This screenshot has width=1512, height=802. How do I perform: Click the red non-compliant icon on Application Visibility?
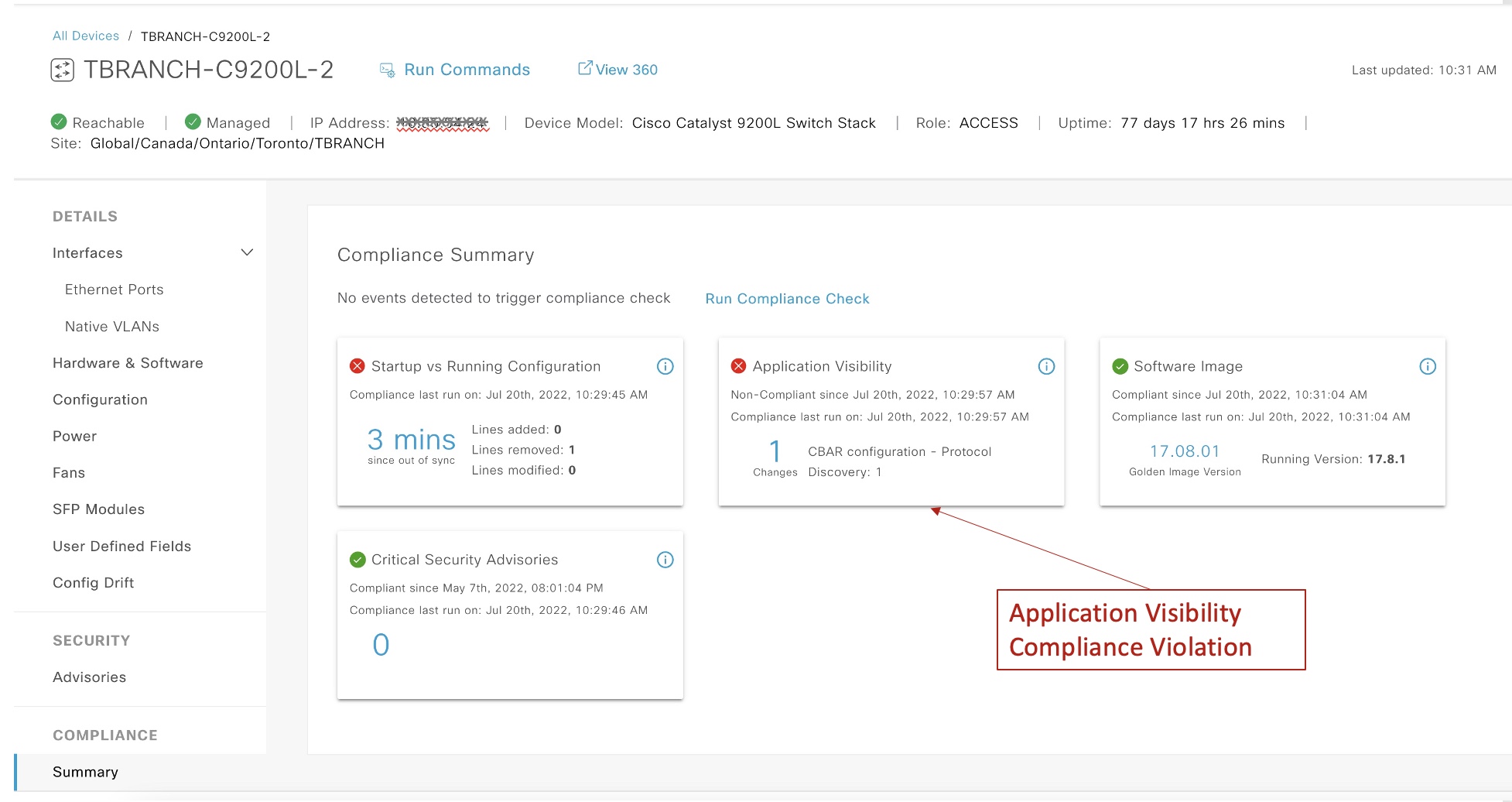tap(738, 366)
